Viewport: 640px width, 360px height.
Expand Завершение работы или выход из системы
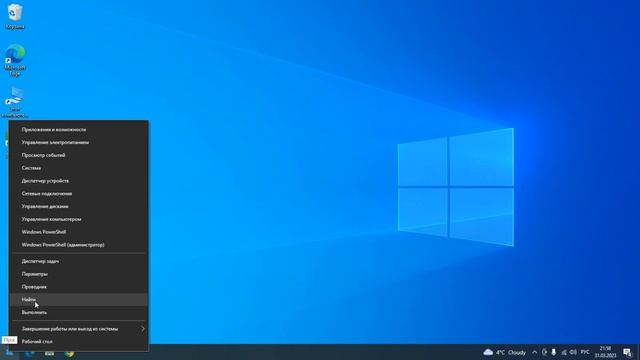pos(78,329)
